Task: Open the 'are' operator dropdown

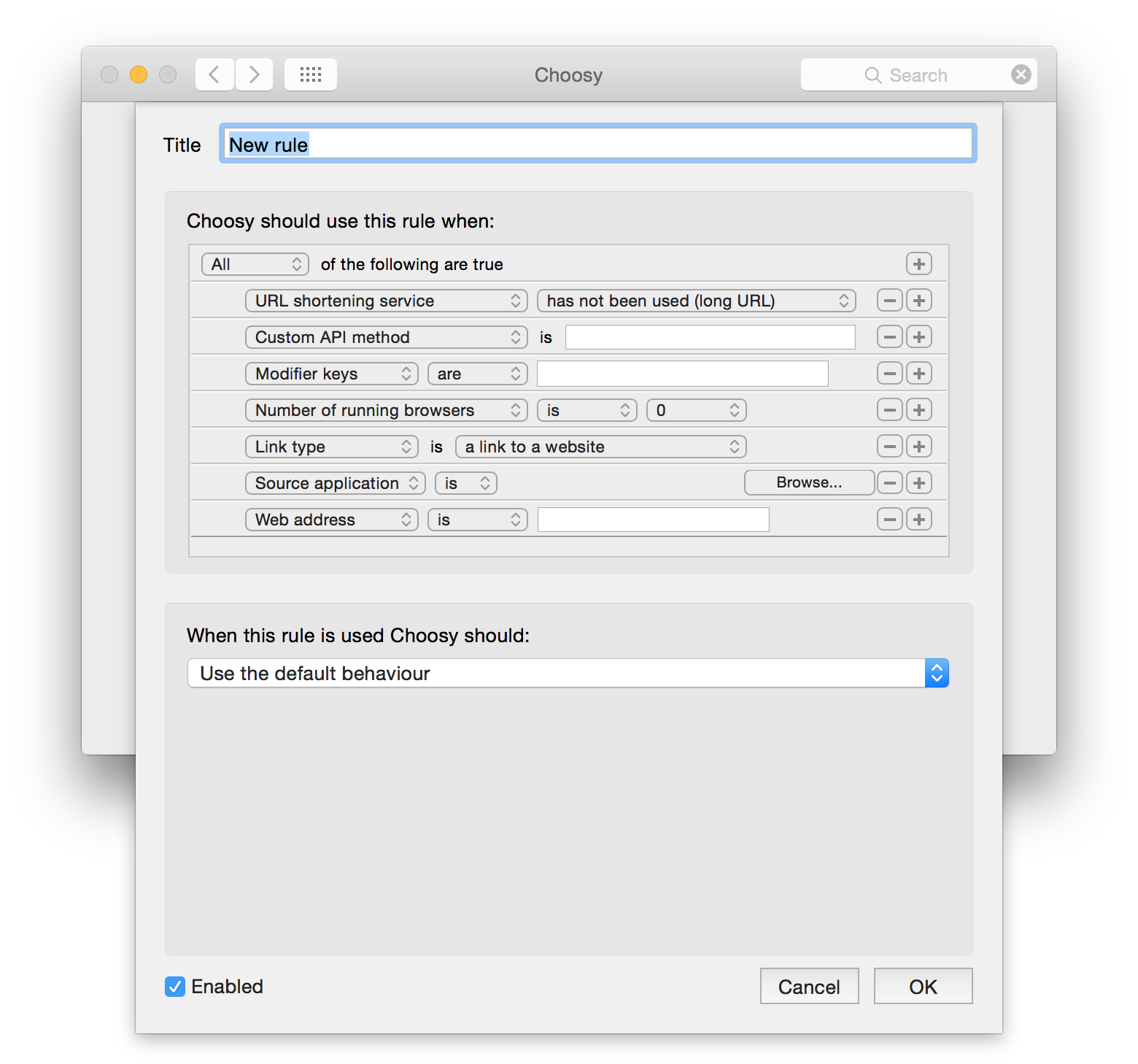Action: click(x=478, y=374)
